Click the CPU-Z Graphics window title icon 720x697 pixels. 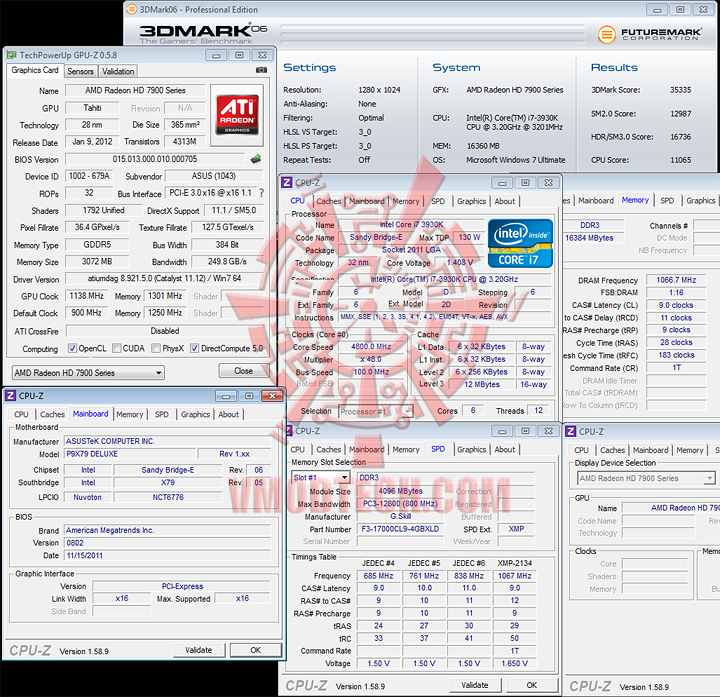570,432
